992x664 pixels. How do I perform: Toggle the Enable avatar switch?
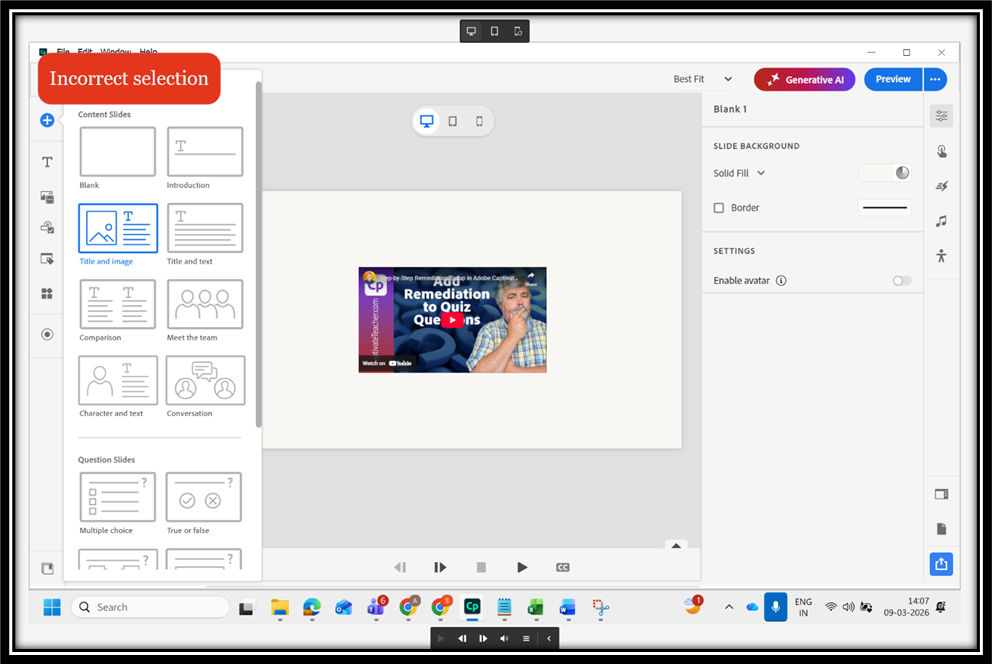click(x=902, y=281)
